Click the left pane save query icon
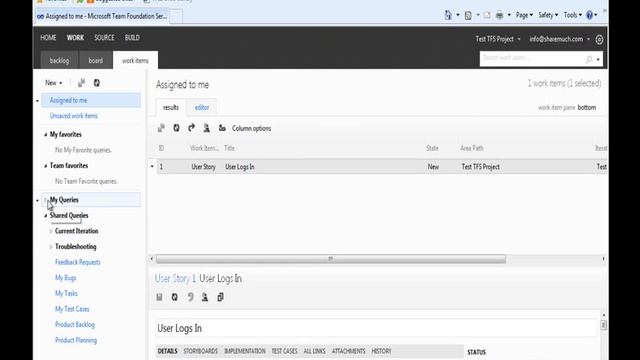Viewport: 640px width, 360px height. pos(81,83)
